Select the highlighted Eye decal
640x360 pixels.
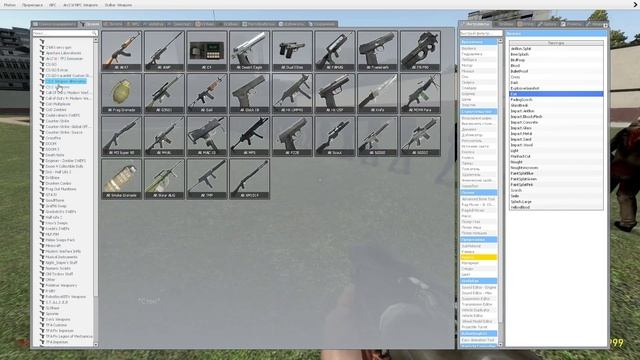click(x=556, y=94)
